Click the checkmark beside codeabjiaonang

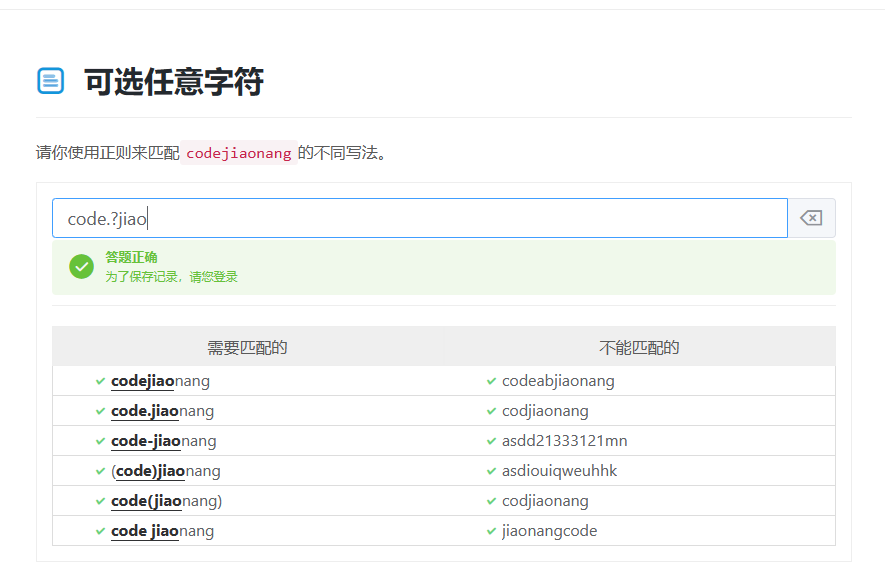point(491,381)
